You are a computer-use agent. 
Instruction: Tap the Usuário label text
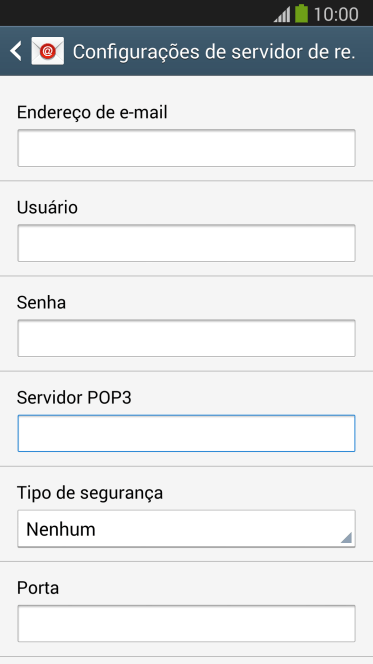pyautogui.click(x=47, y=208)
